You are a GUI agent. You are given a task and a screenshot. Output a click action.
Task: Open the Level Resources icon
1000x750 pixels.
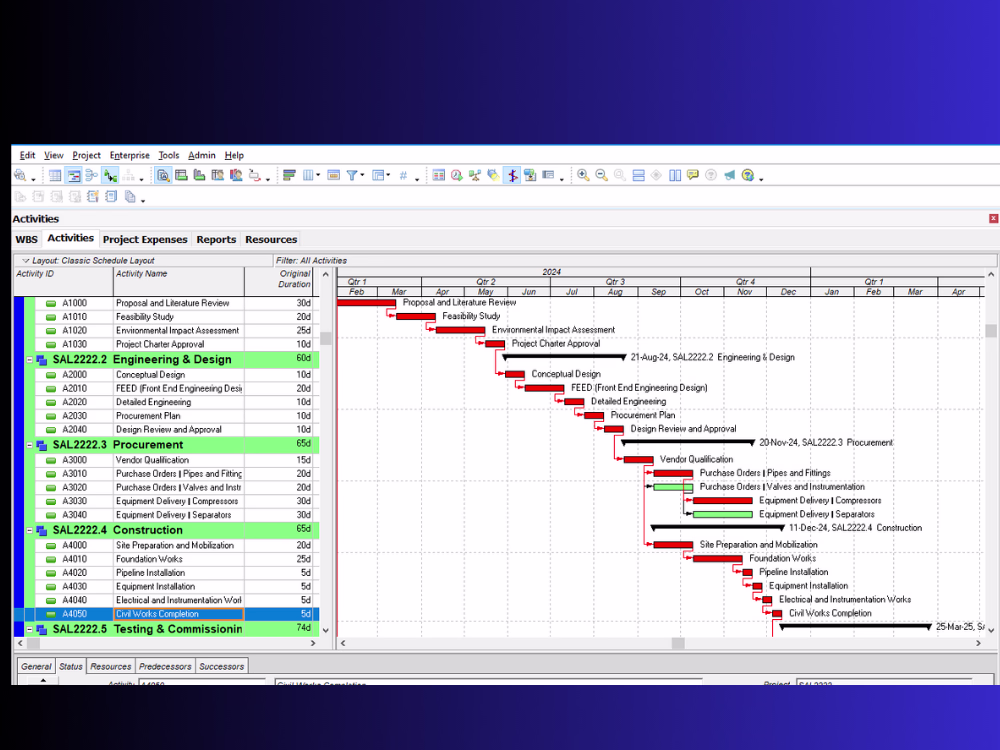tap(474, 175)
